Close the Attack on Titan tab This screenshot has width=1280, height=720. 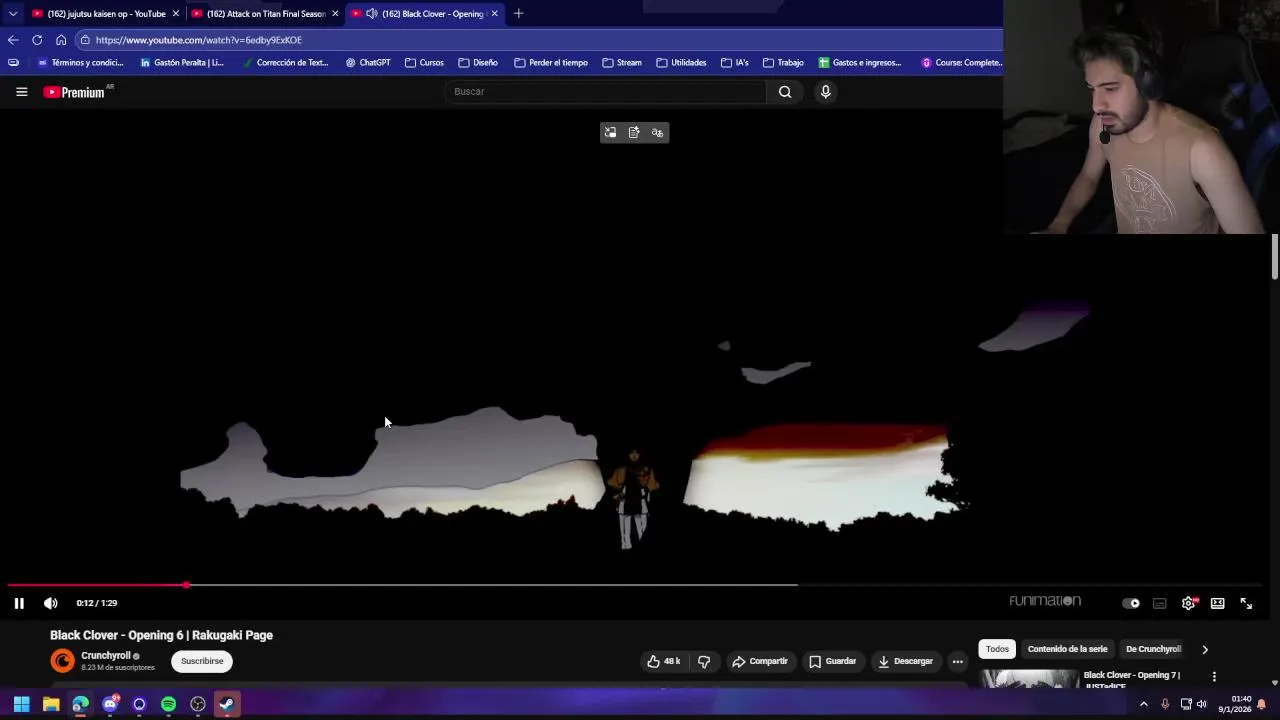335,14
